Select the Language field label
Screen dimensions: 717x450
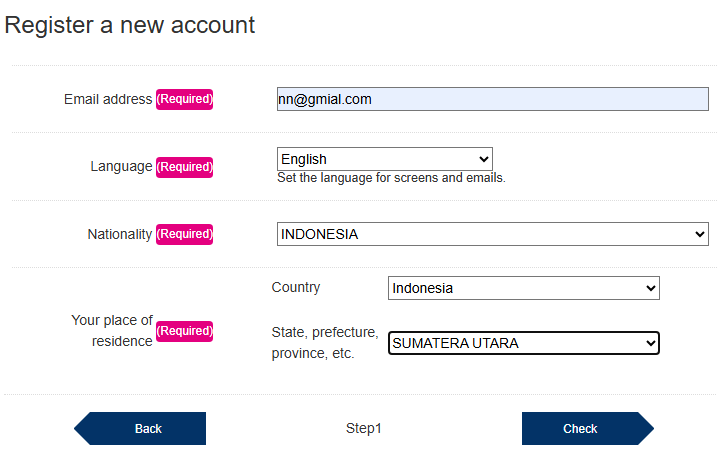coord(121,166)
